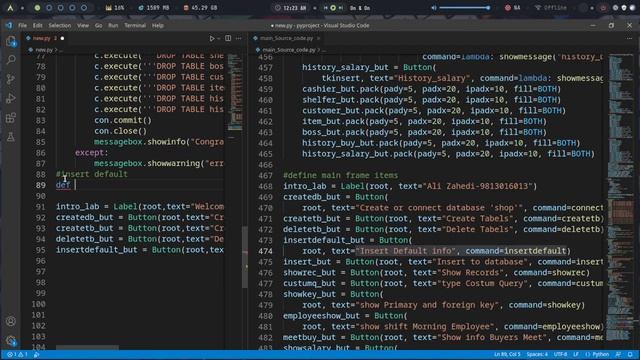Open the Extensions view
The image size is (640, 360).
point(11,118)
